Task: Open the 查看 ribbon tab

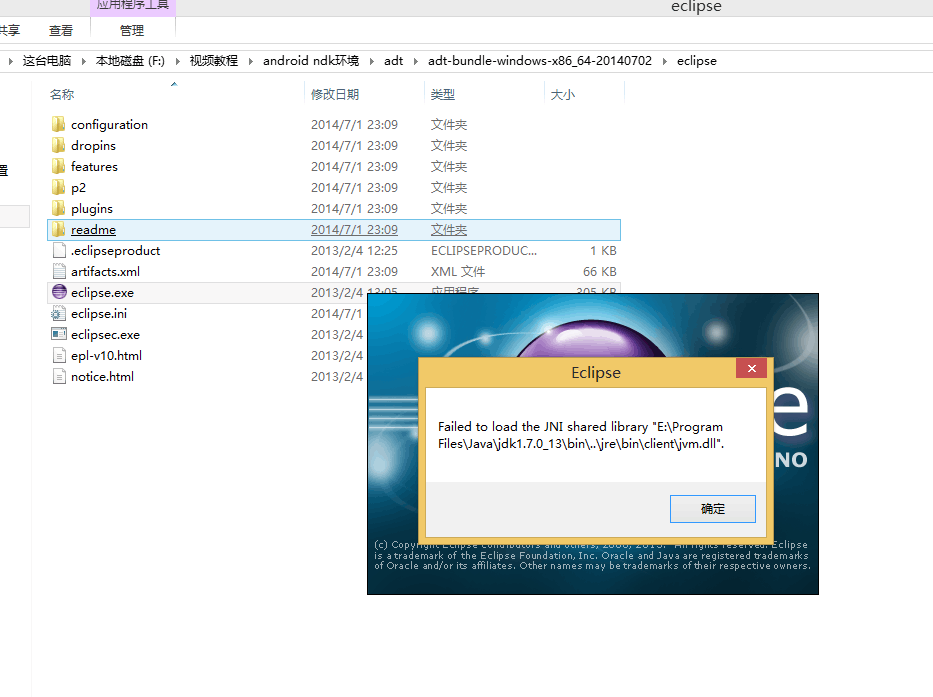Action: [61, 30]
